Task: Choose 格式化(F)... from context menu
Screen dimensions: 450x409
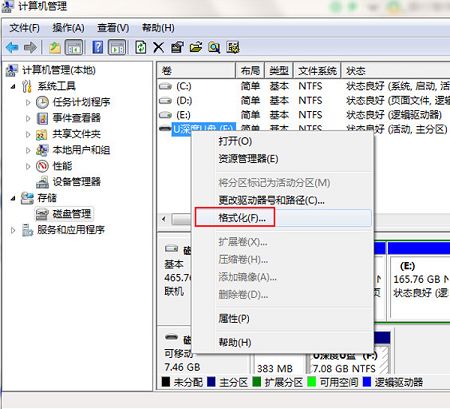Action: (x=283, y=218)
